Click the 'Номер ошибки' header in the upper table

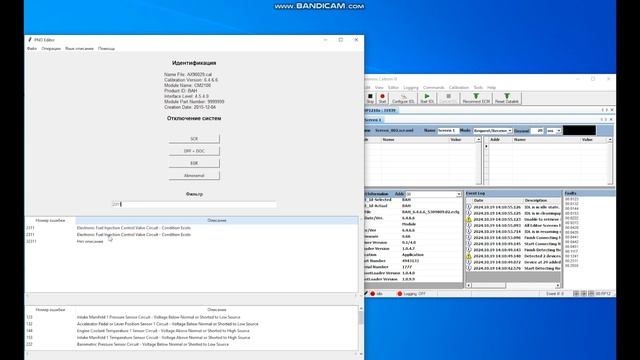[x=50, y=220]
